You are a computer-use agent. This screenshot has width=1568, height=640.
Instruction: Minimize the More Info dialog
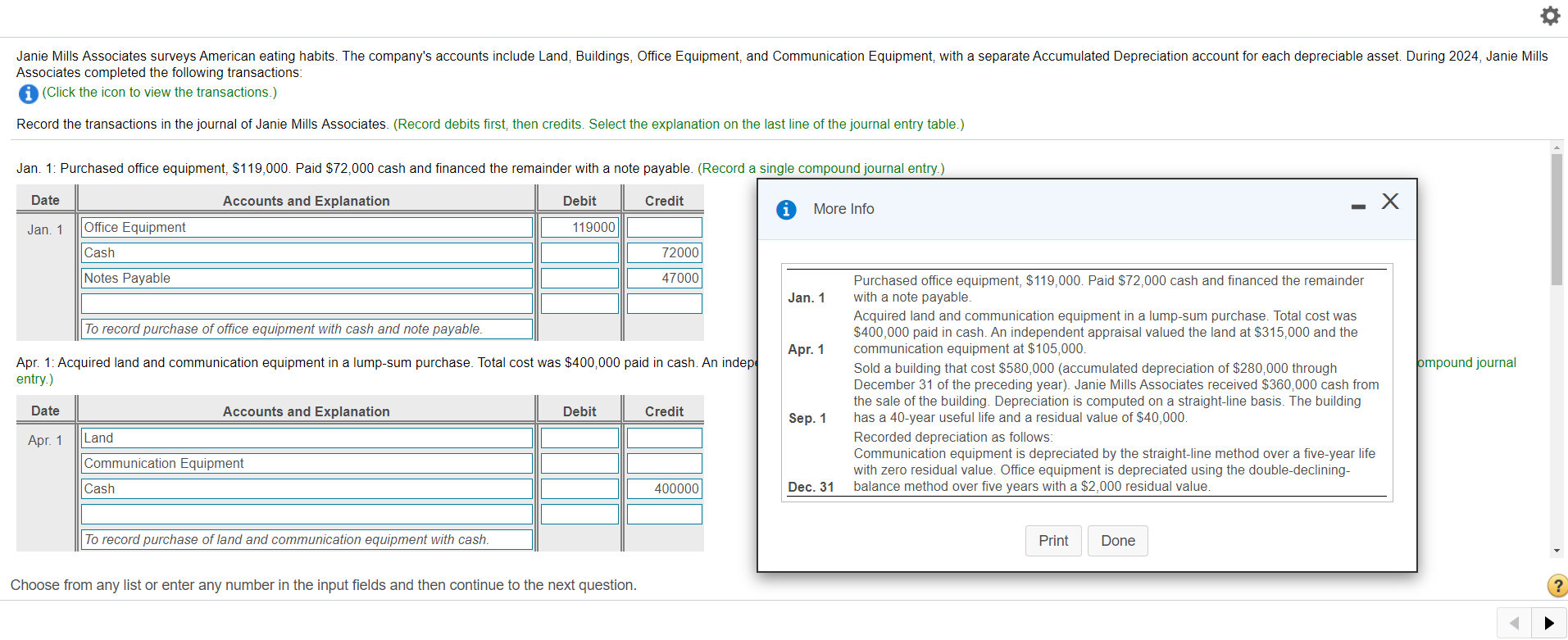pos(1358,207)
